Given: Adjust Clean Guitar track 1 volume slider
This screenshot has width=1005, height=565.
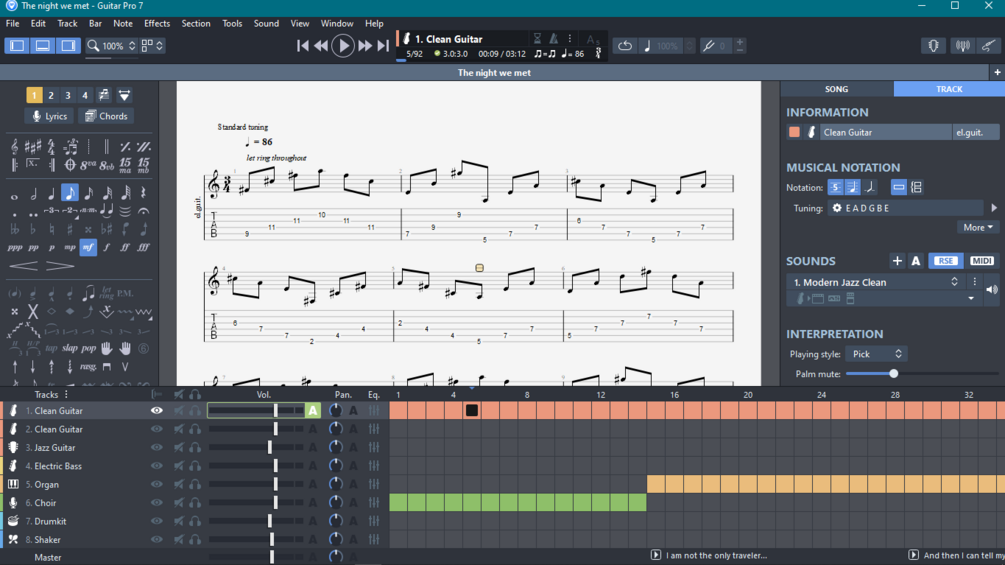Looking at the screenshot, I should (256, 411).
